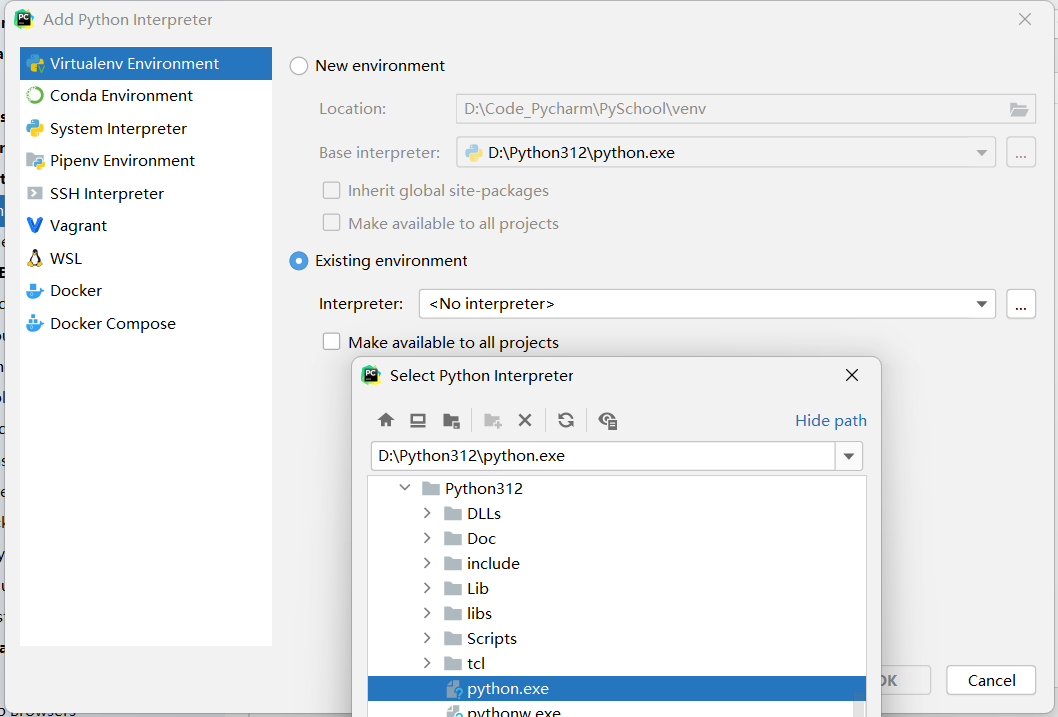
Task: Select the Existing environment radio button
Action: [x=299, y=261]
